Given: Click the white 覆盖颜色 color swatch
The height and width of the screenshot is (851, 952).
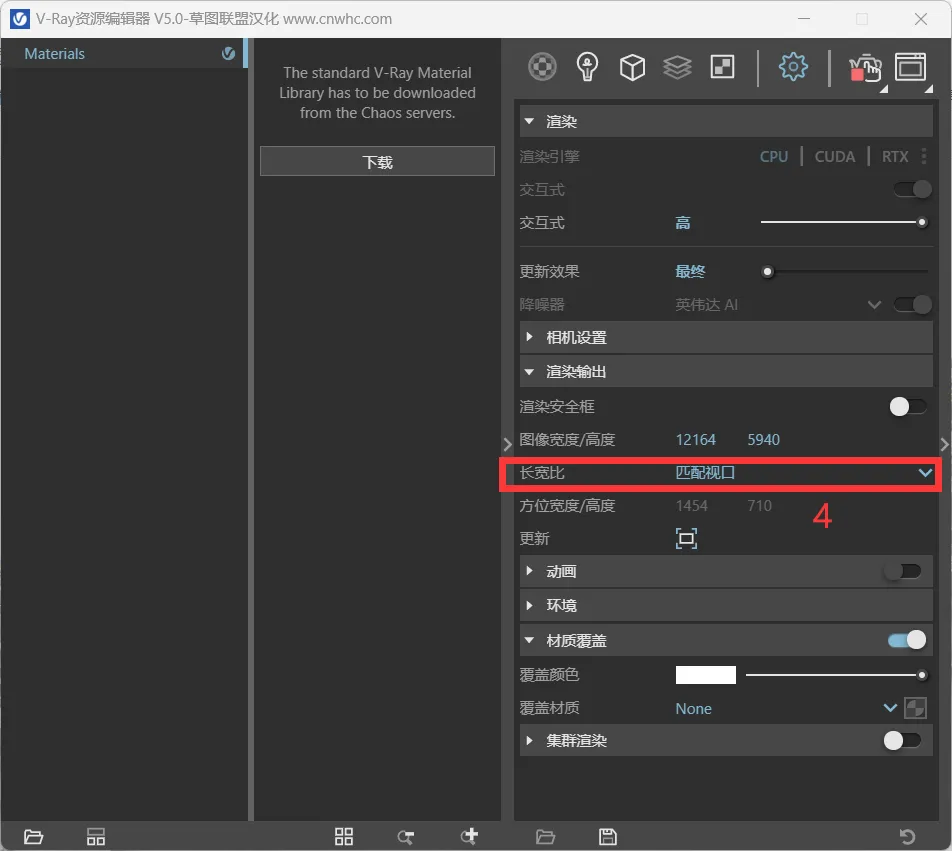Looking at the screenshot, I should click(x=706, y=674).
